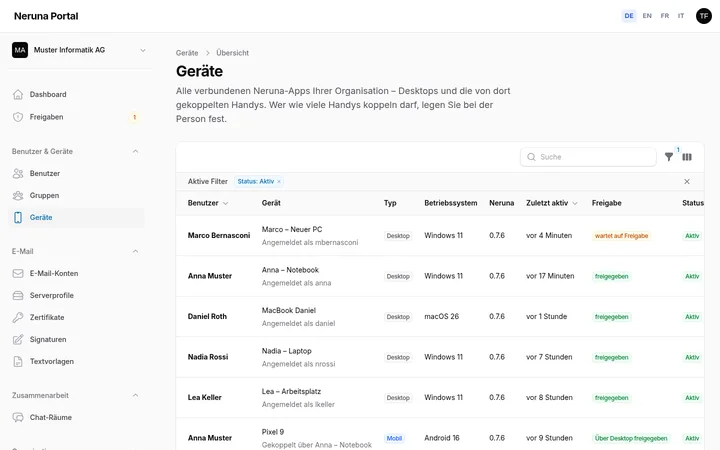Switch language to EN
Viewport: 720px width, 450px height.
tap(647, 16)
